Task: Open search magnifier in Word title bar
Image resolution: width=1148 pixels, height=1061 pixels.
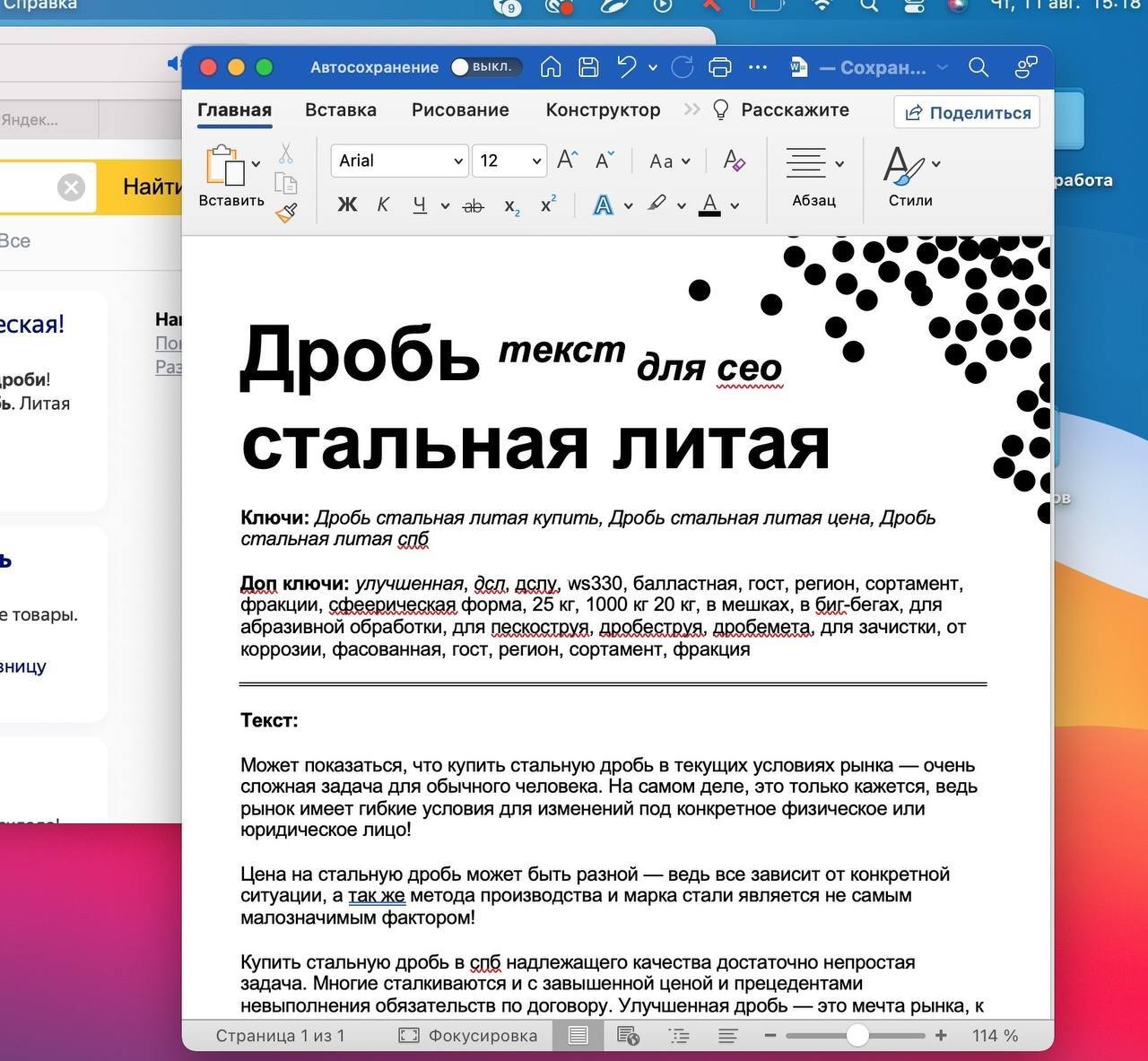Action: (978, 67)
